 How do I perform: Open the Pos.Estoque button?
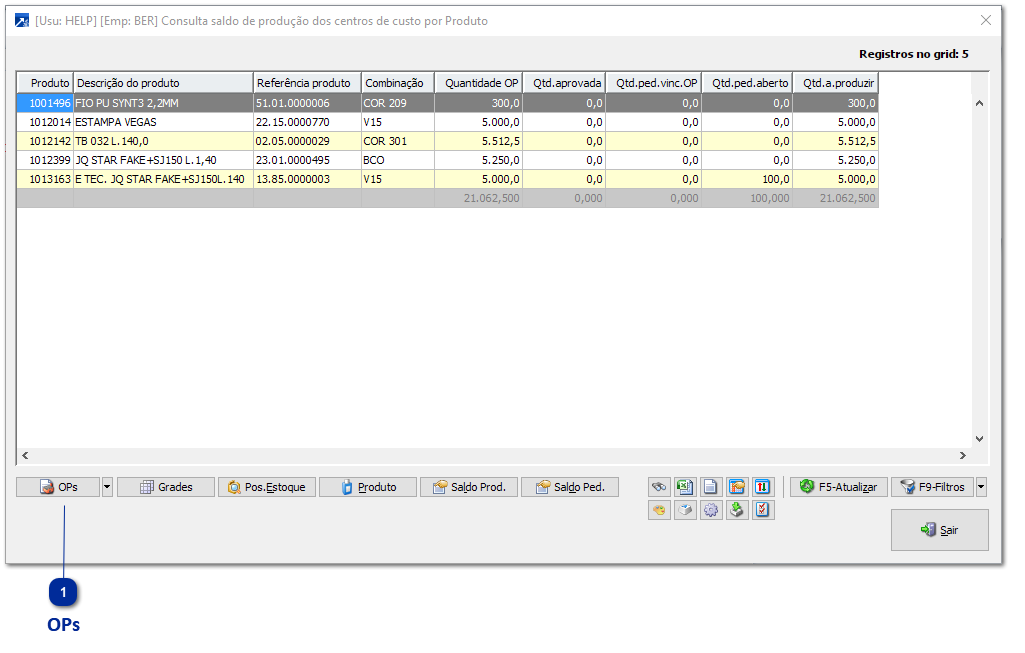pos(267,487)
